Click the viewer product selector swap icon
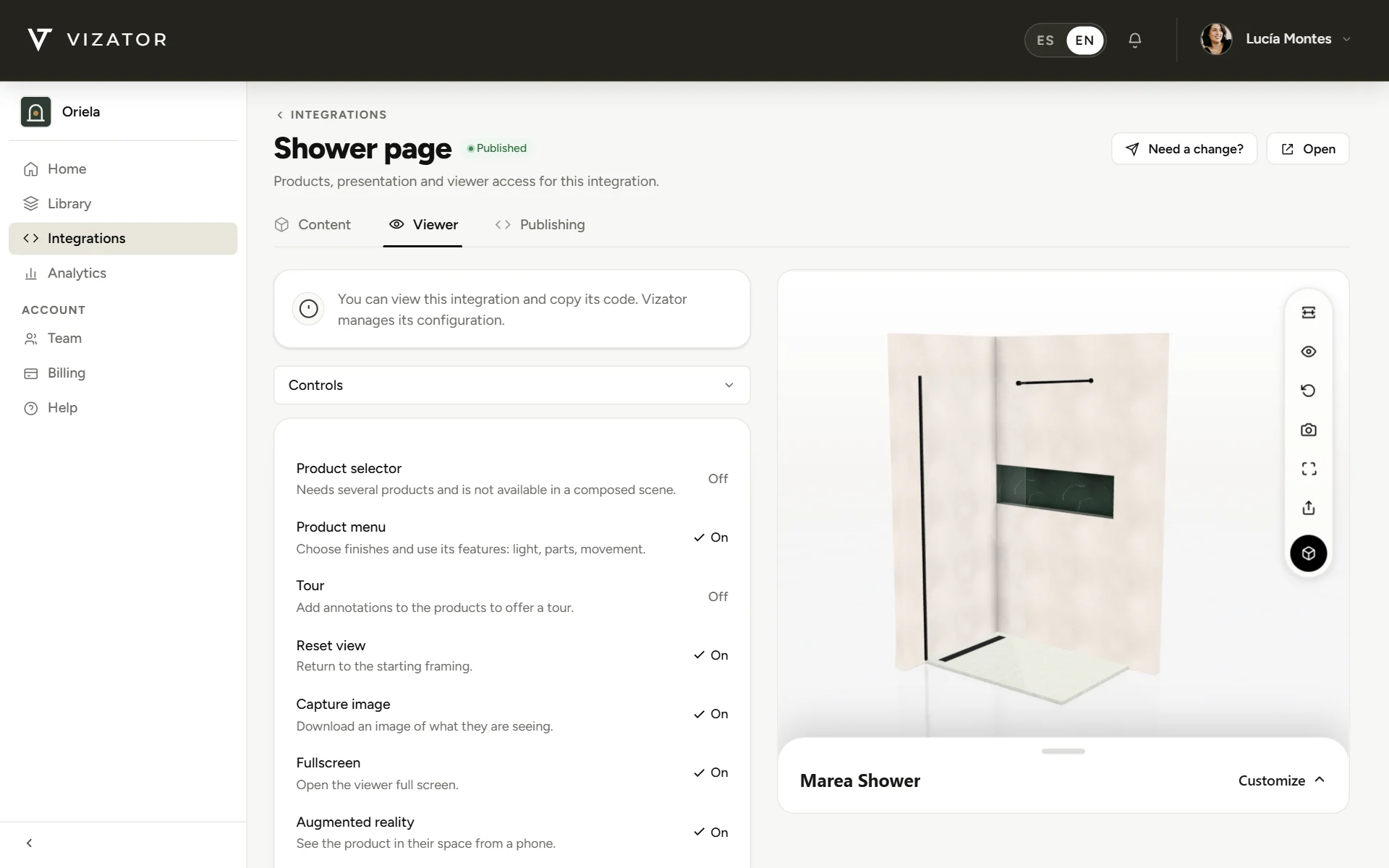Viewport: 1389px width, 868px height. (1309, 312)
